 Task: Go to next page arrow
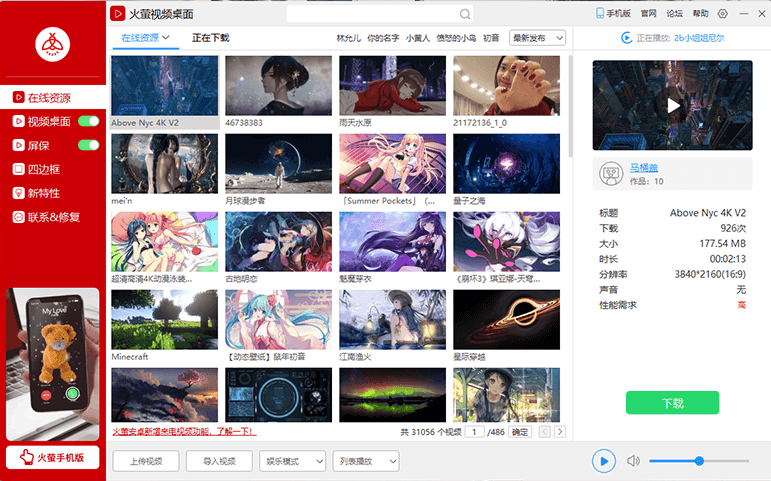[560, 432]
